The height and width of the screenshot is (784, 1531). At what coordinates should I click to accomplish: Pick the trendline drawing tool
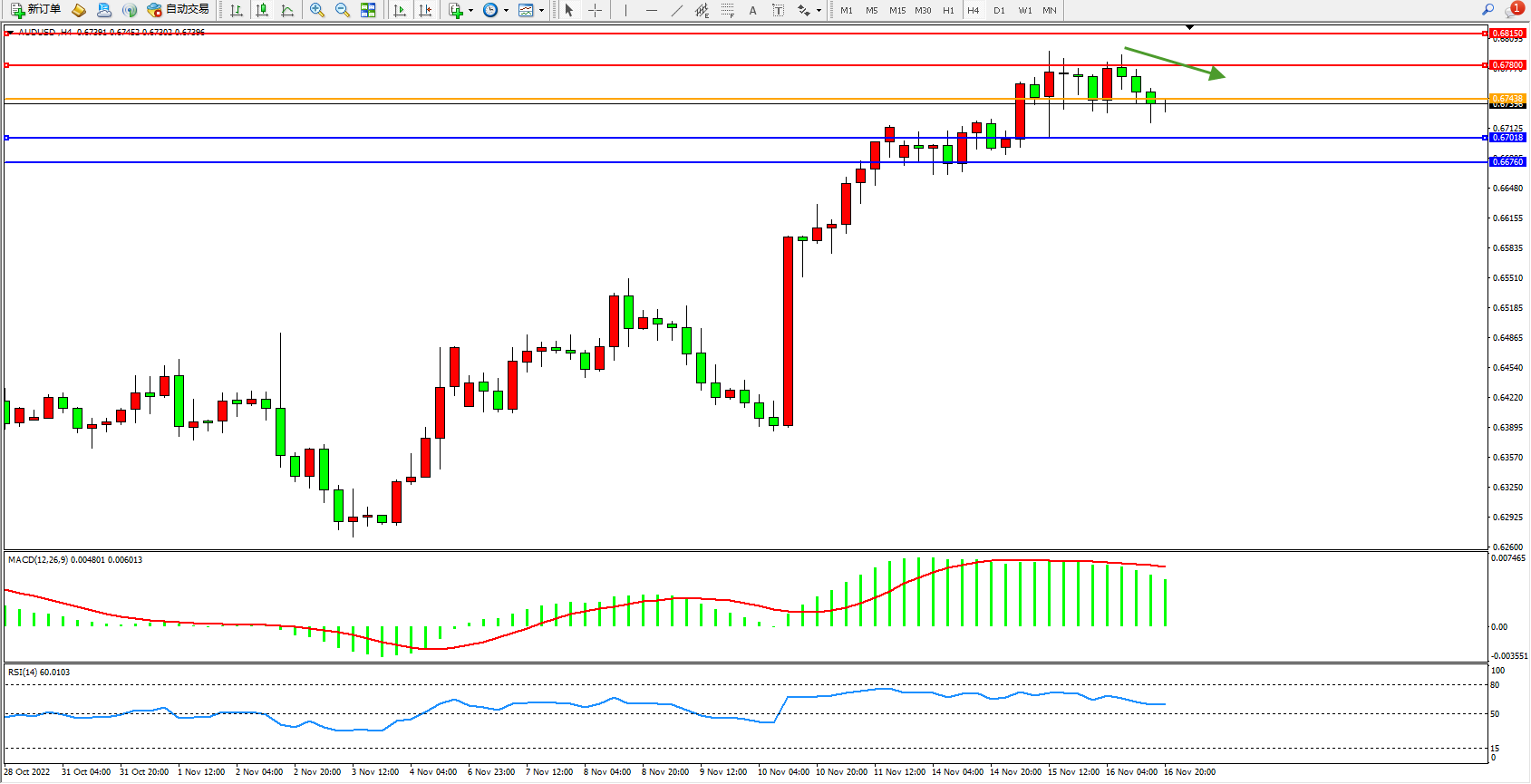(677, 10)
